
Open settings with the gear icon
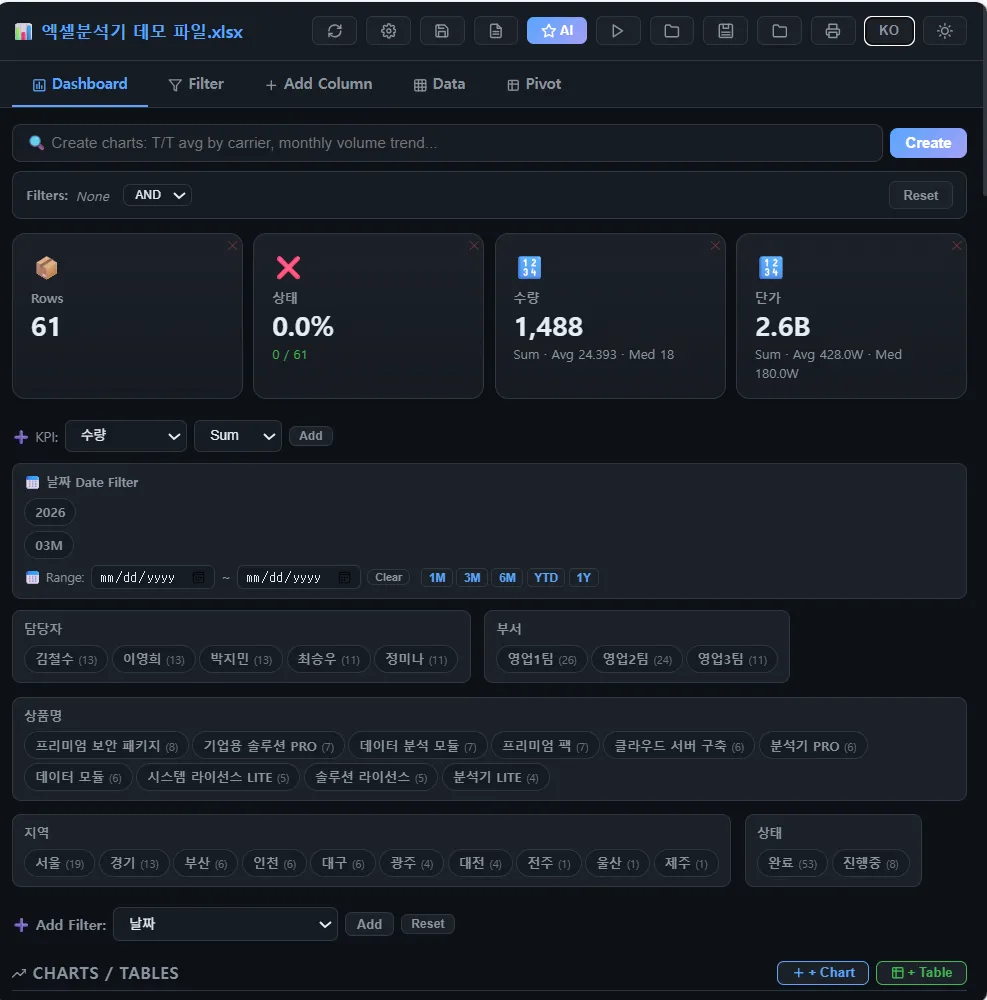[388, 31]
